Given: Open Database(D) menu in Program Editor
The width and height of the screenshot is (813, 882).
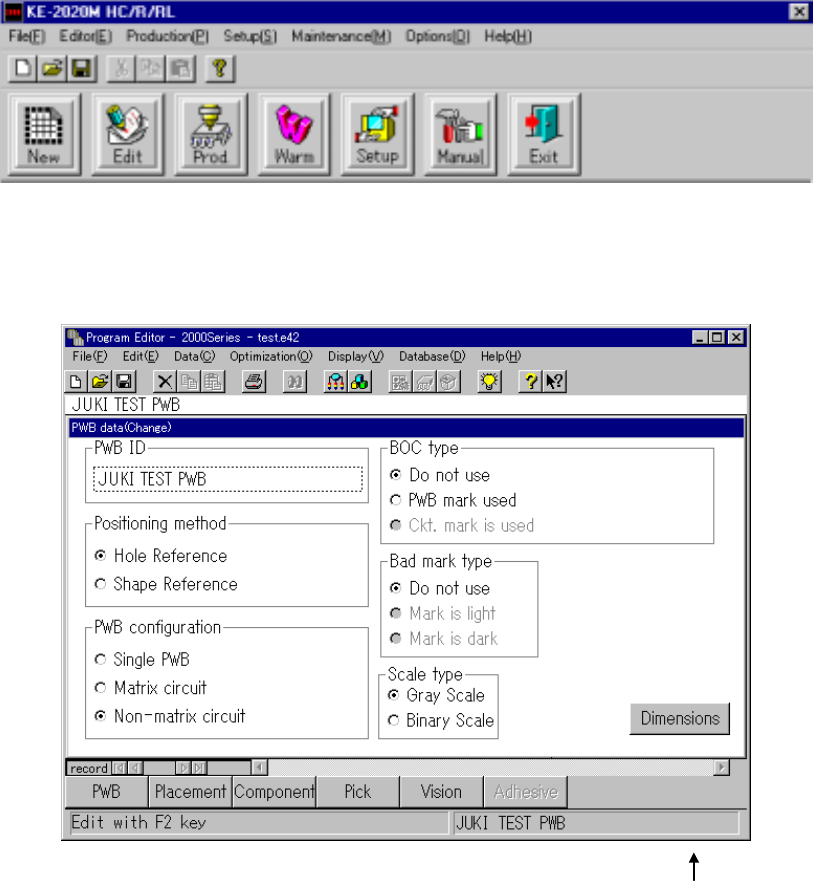Looking at the screenshot, I should coord(432,356).
